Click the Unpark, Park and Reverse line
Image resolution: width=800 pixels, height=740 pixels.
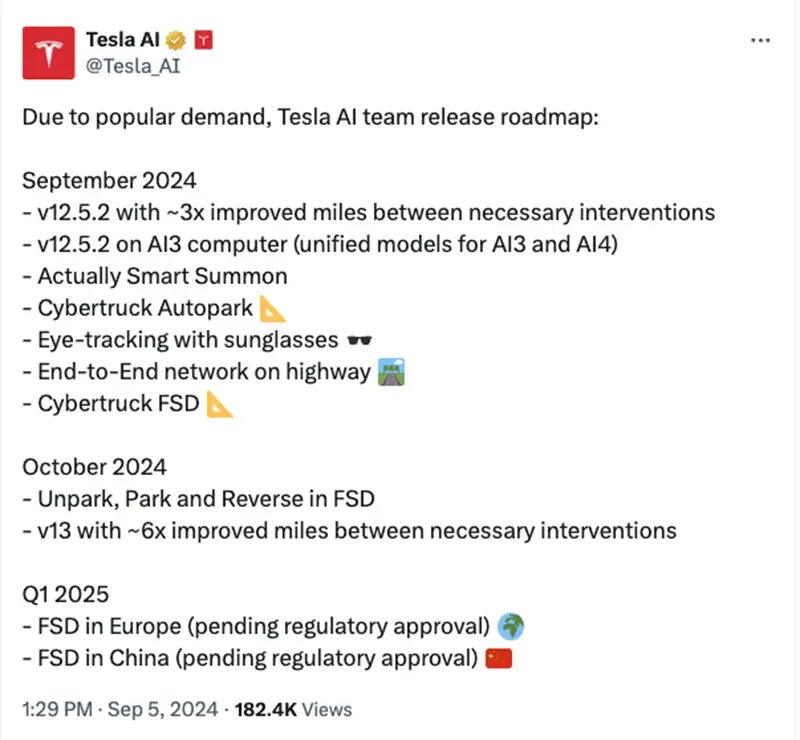tap(198, 499)
